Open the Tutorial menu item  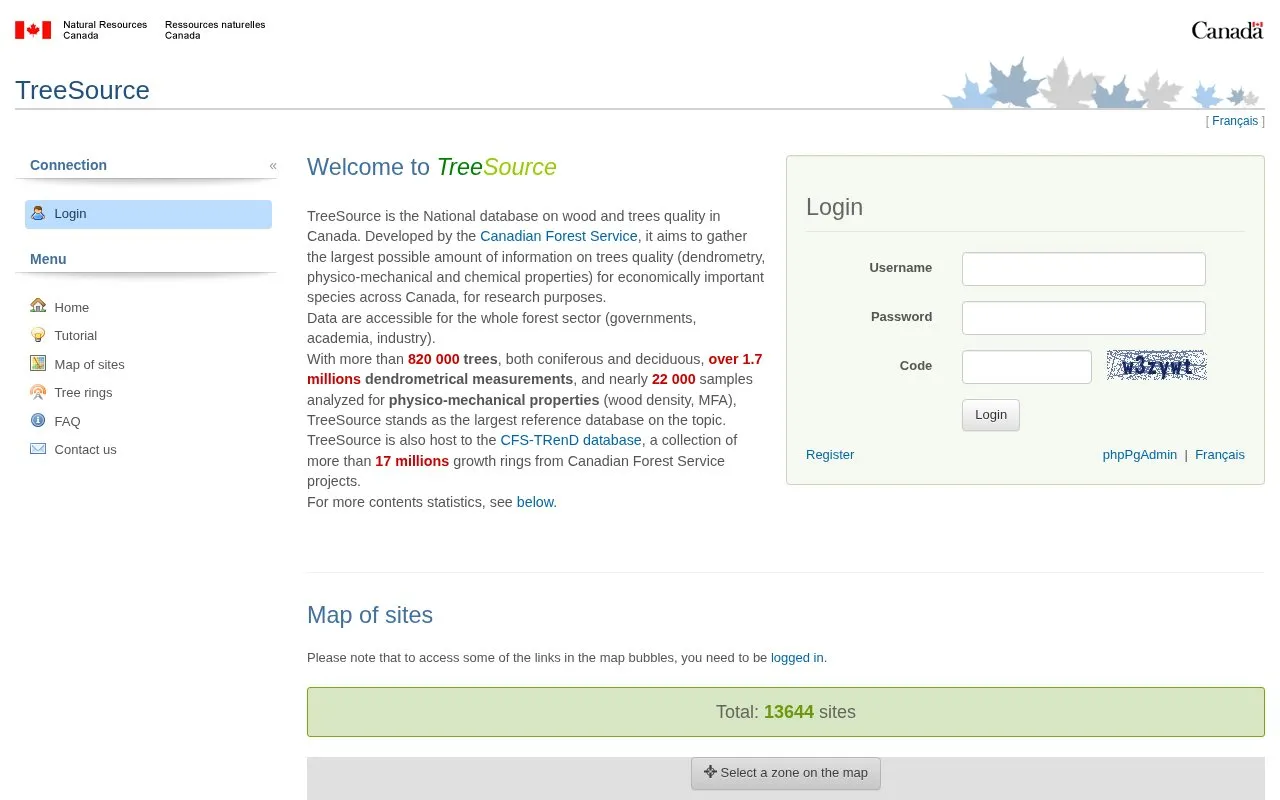pos(76,336)
